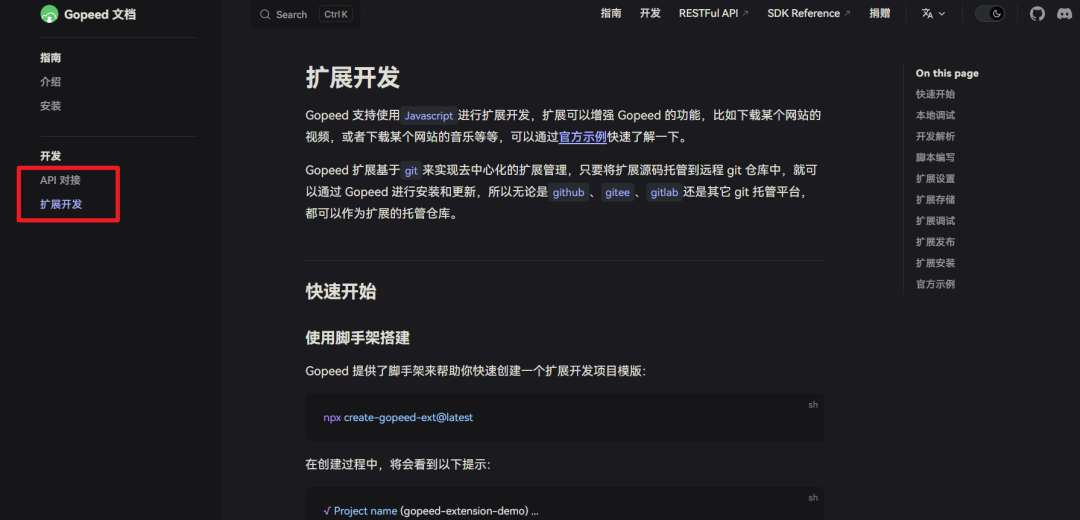Screen dimensions: 1080x520
Task: Jump to 脚本编写 in page outline
Action: pos(935,158)
